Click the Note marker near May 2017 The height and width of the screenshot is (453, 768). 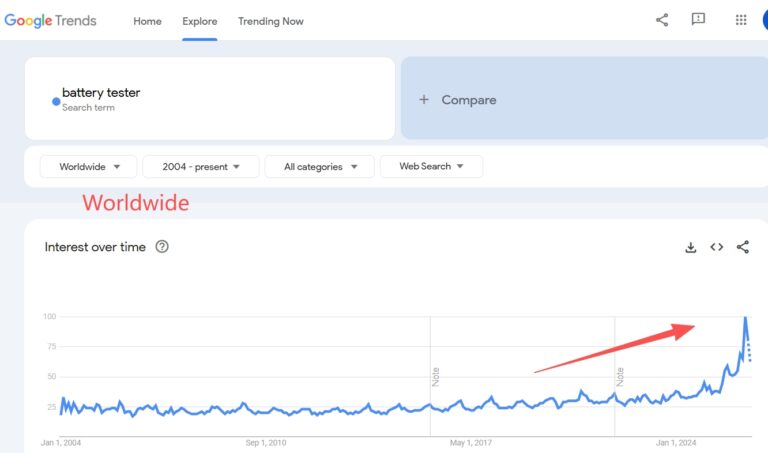pos(435,377)
